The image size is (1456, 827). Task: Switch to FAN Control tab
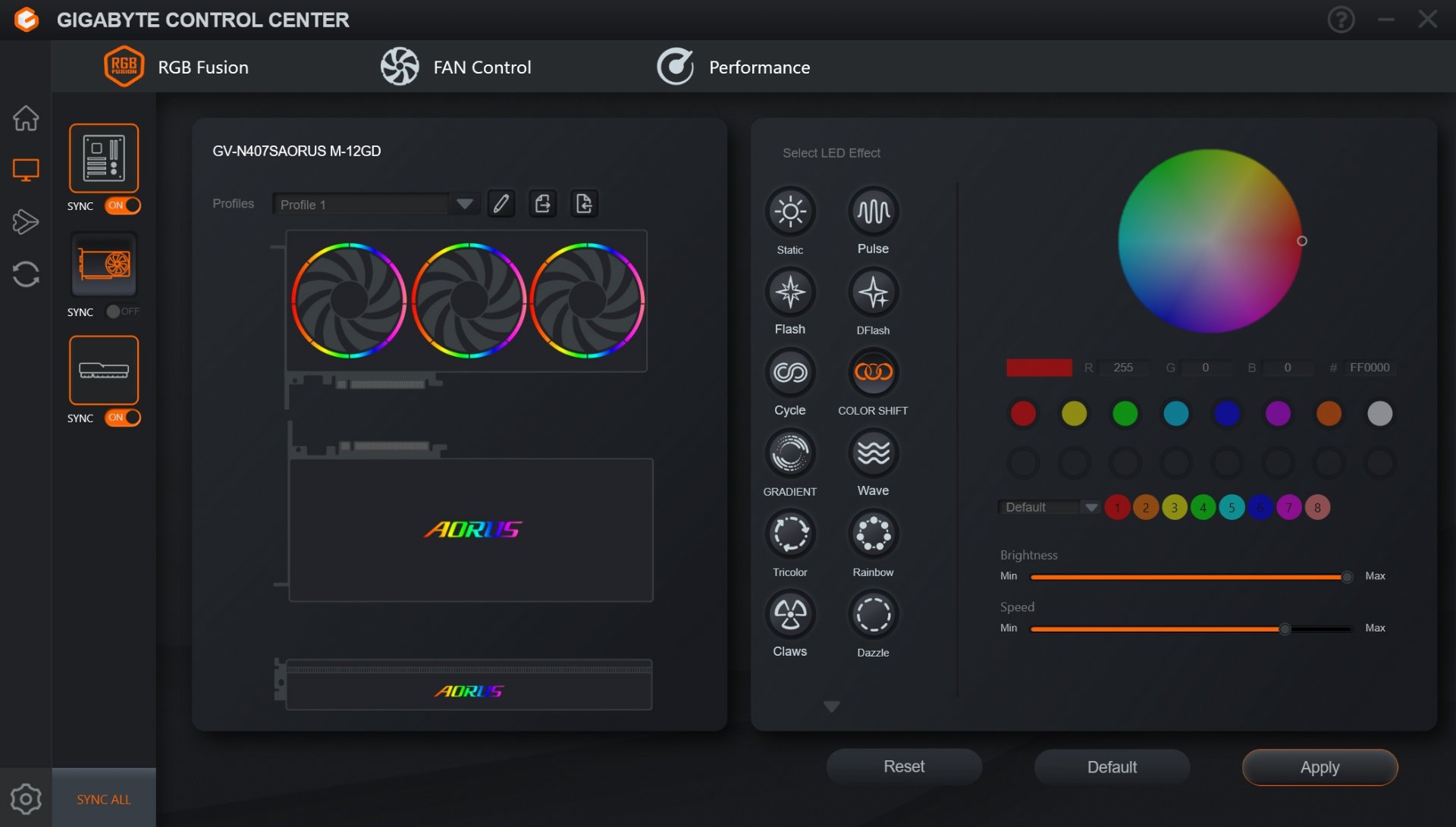(456, 67)
